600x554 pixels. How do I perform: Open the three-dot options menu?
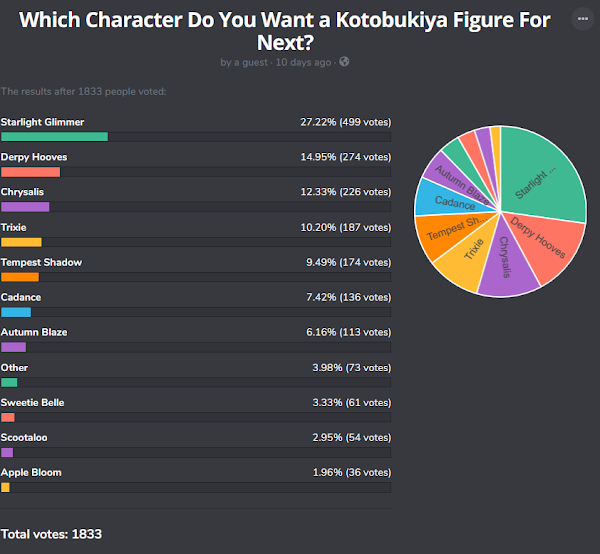(x=582, y=18)
